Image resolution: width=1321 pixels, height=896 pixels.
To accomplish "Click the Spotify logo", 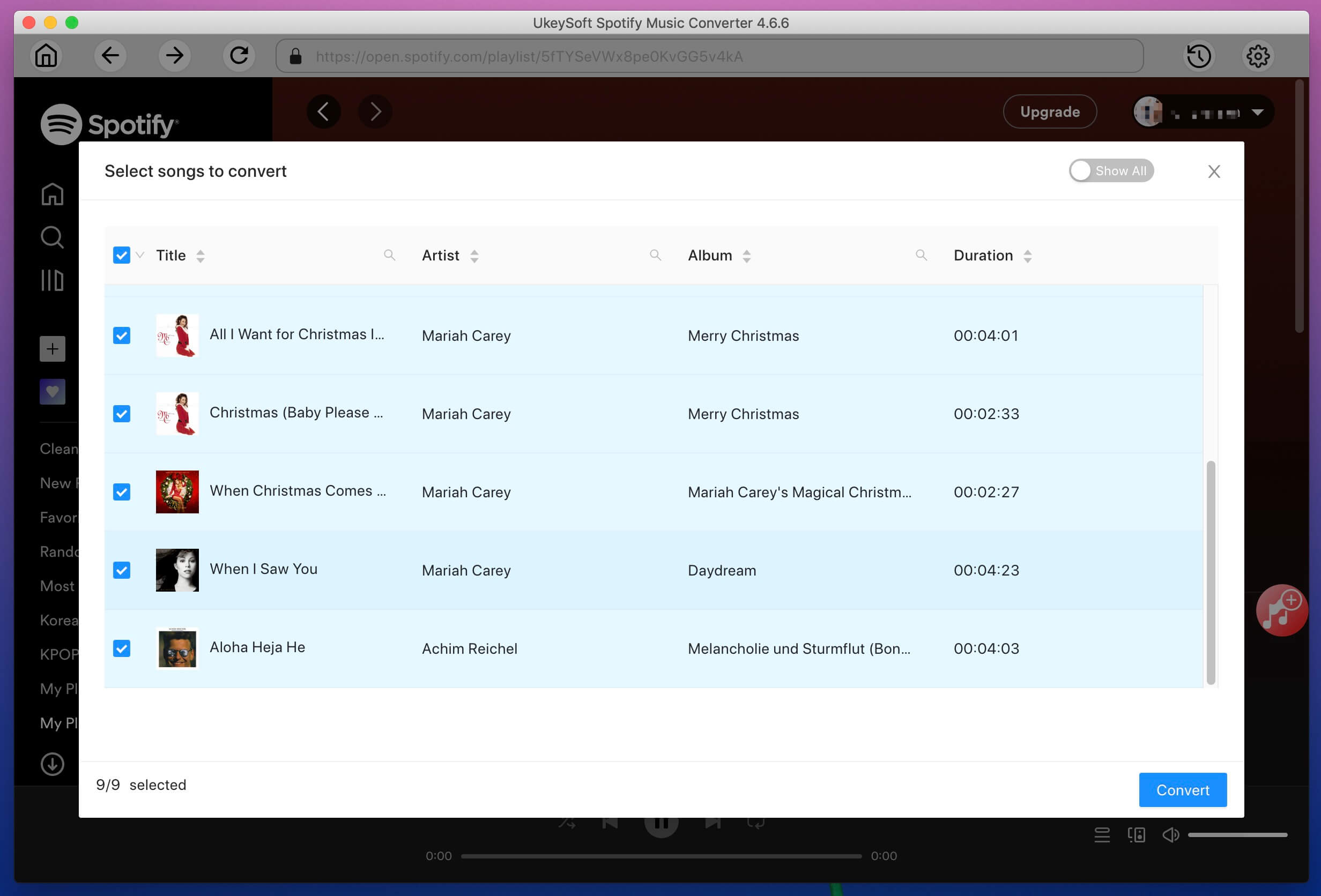I will pos(110,124).
